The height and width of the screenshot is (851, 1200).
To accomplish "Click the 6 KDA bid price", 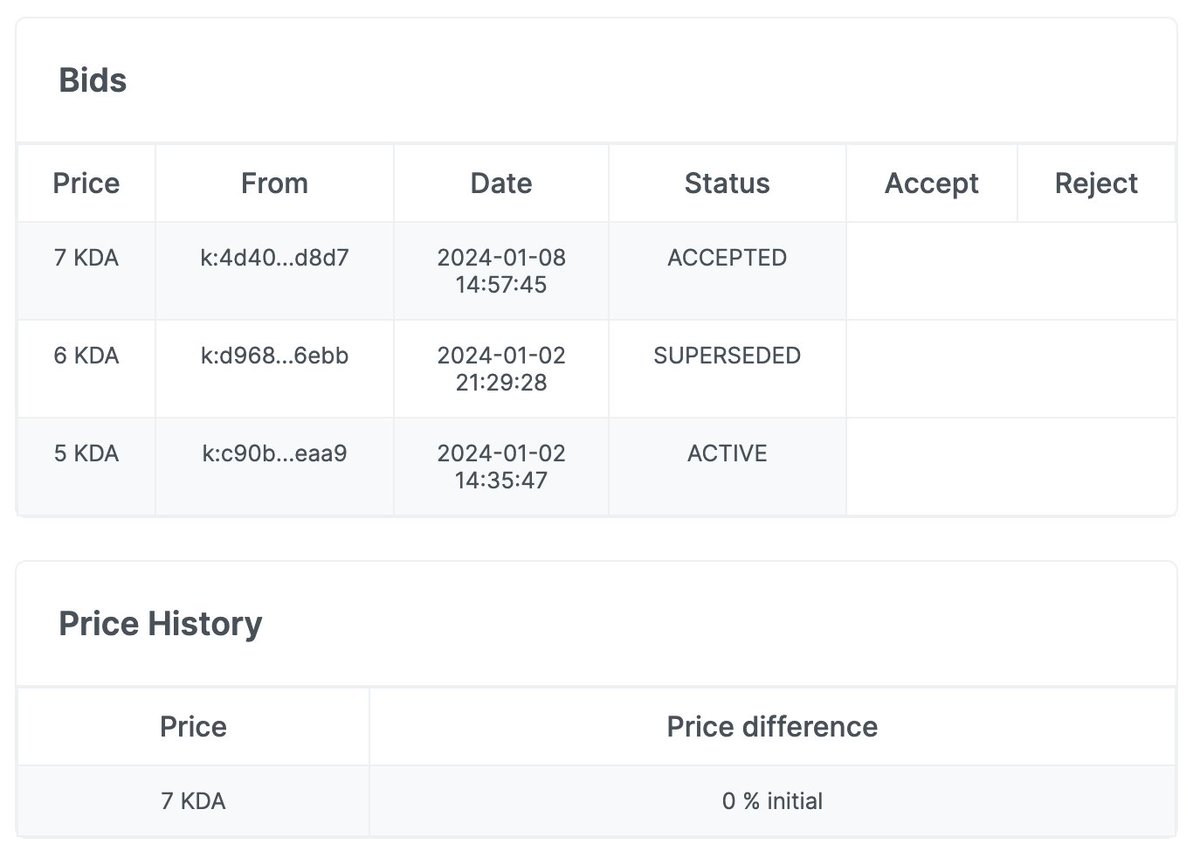I will pos(86,355).
